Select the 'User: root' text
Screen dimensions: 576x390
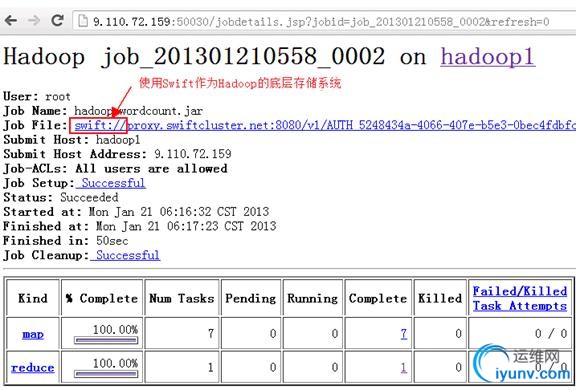(x=37, y=97)
